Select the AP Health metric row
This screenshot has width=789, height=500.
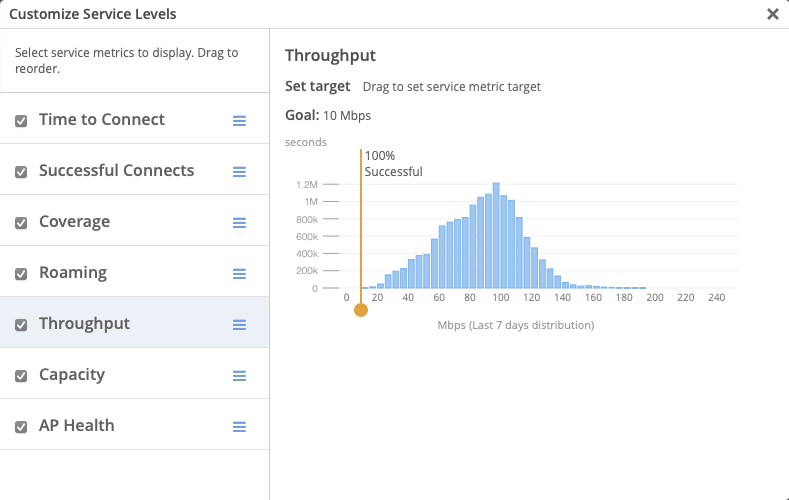point(77,426)
